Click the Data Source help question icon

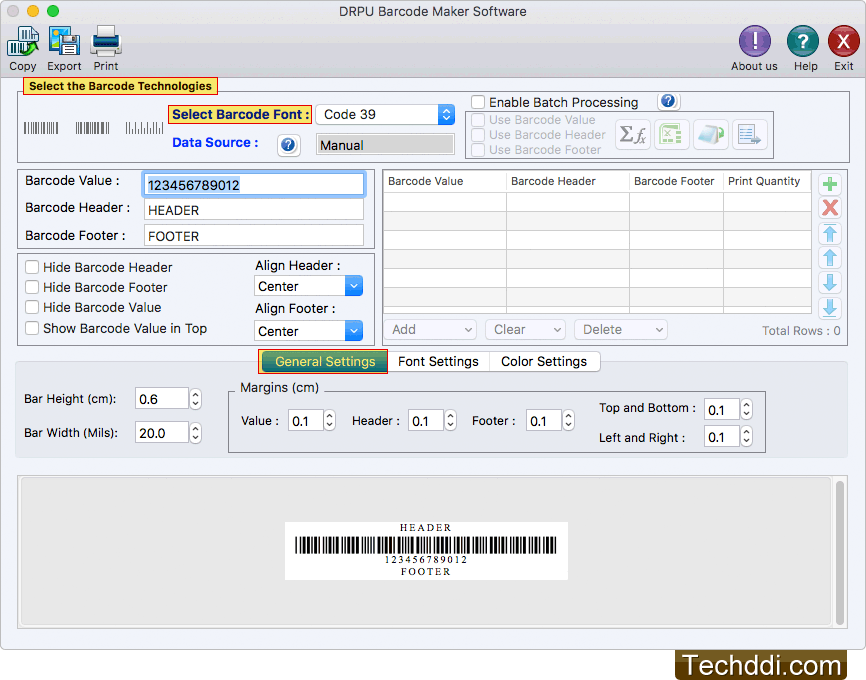(288, 145)
